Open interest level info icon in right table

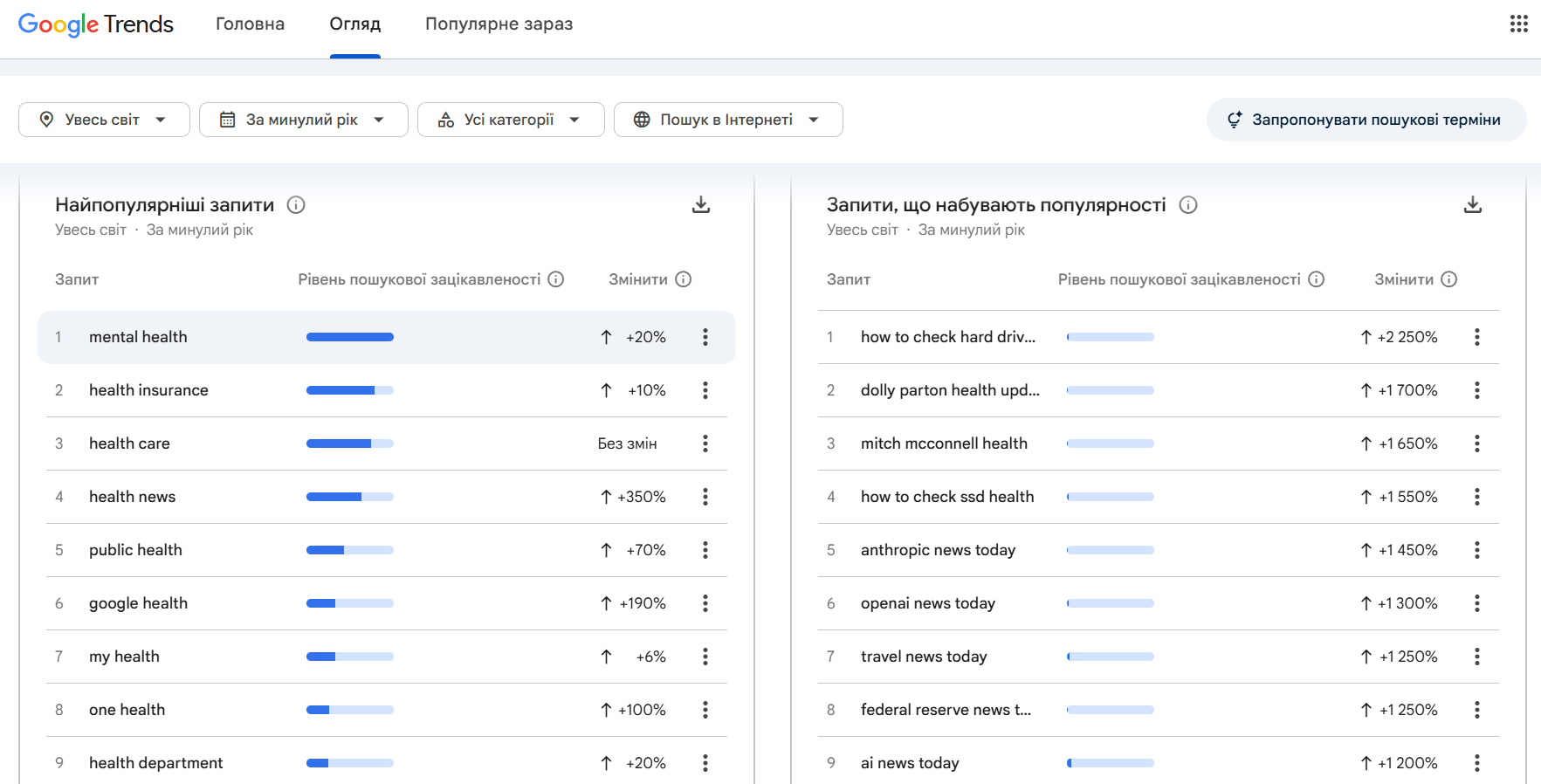[1317, 279]
